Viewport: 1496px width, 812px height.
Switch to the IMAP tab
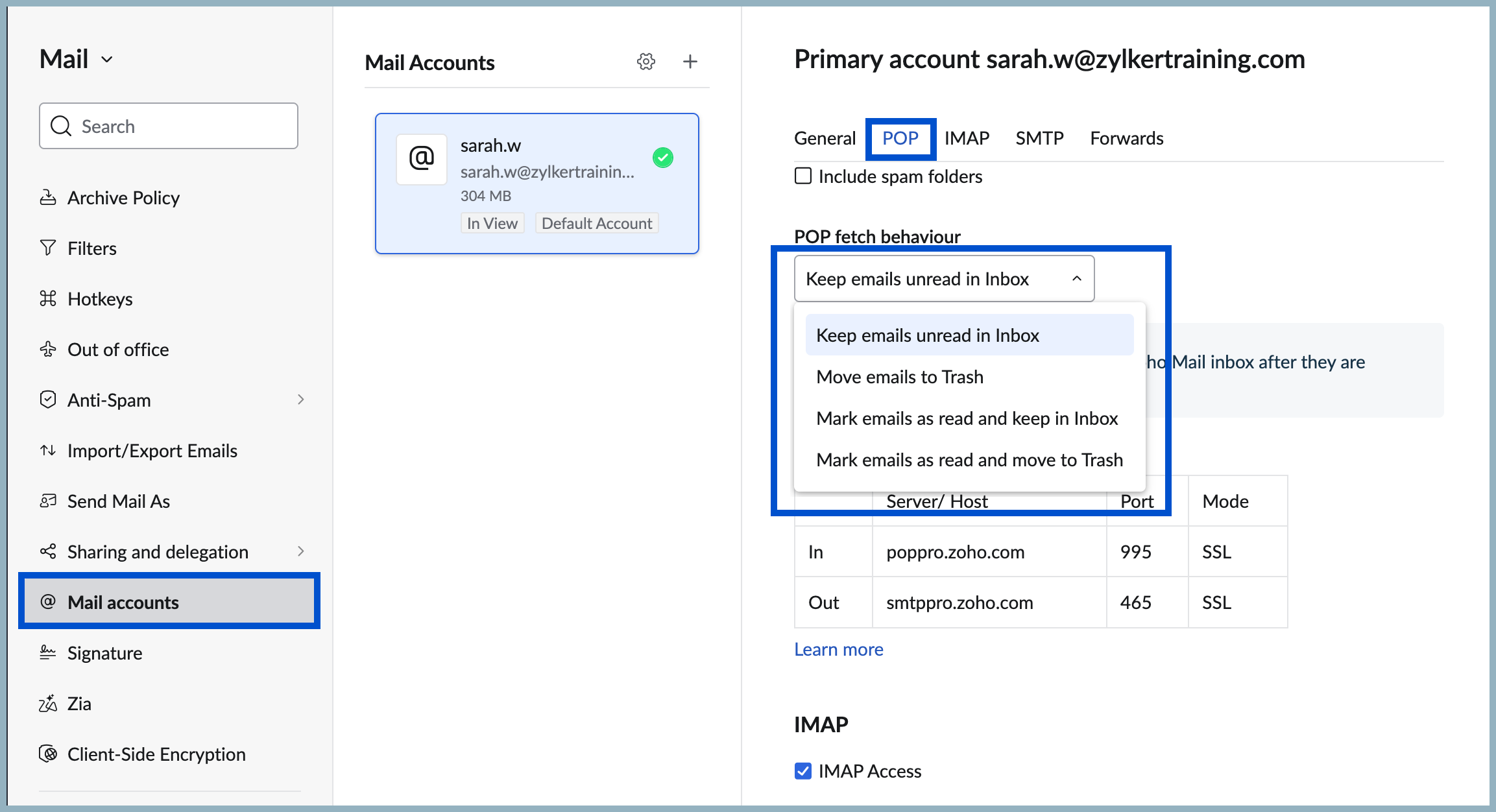(966, 138)
